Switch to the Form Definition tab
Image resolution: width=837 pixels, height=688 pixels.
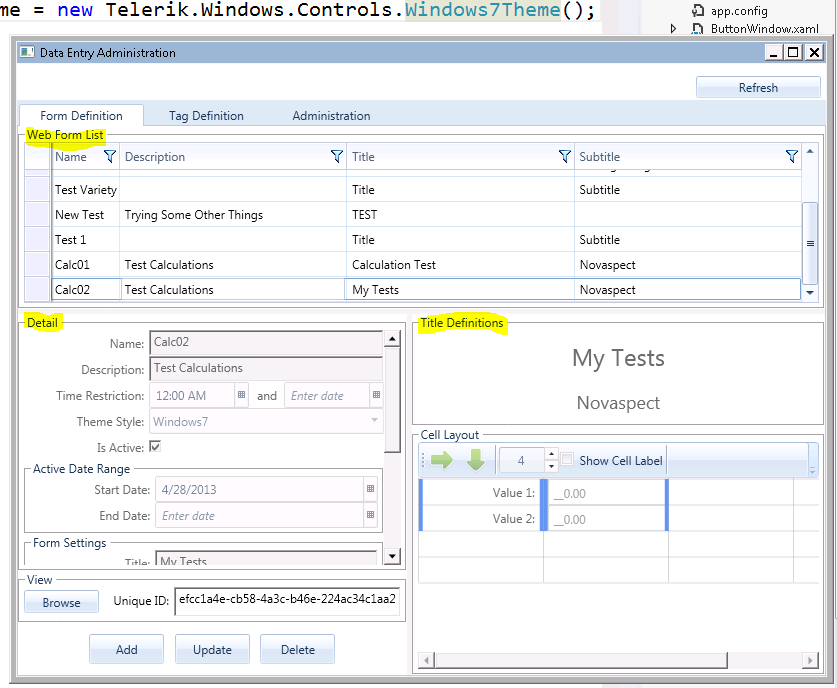pyautogui.click(x=81, y=115)
